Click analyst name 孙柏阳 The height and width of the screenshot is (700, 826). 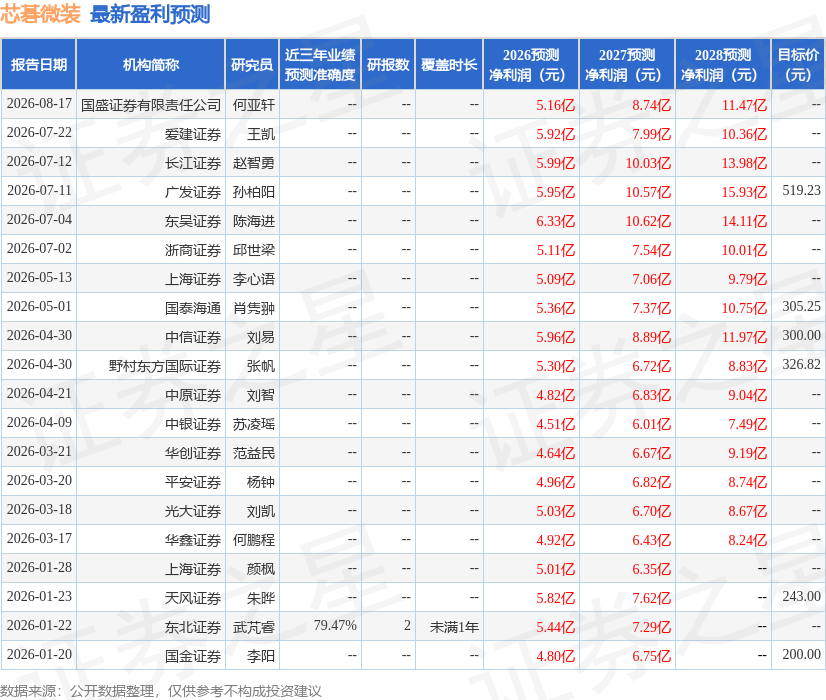[x=254, y=192]
